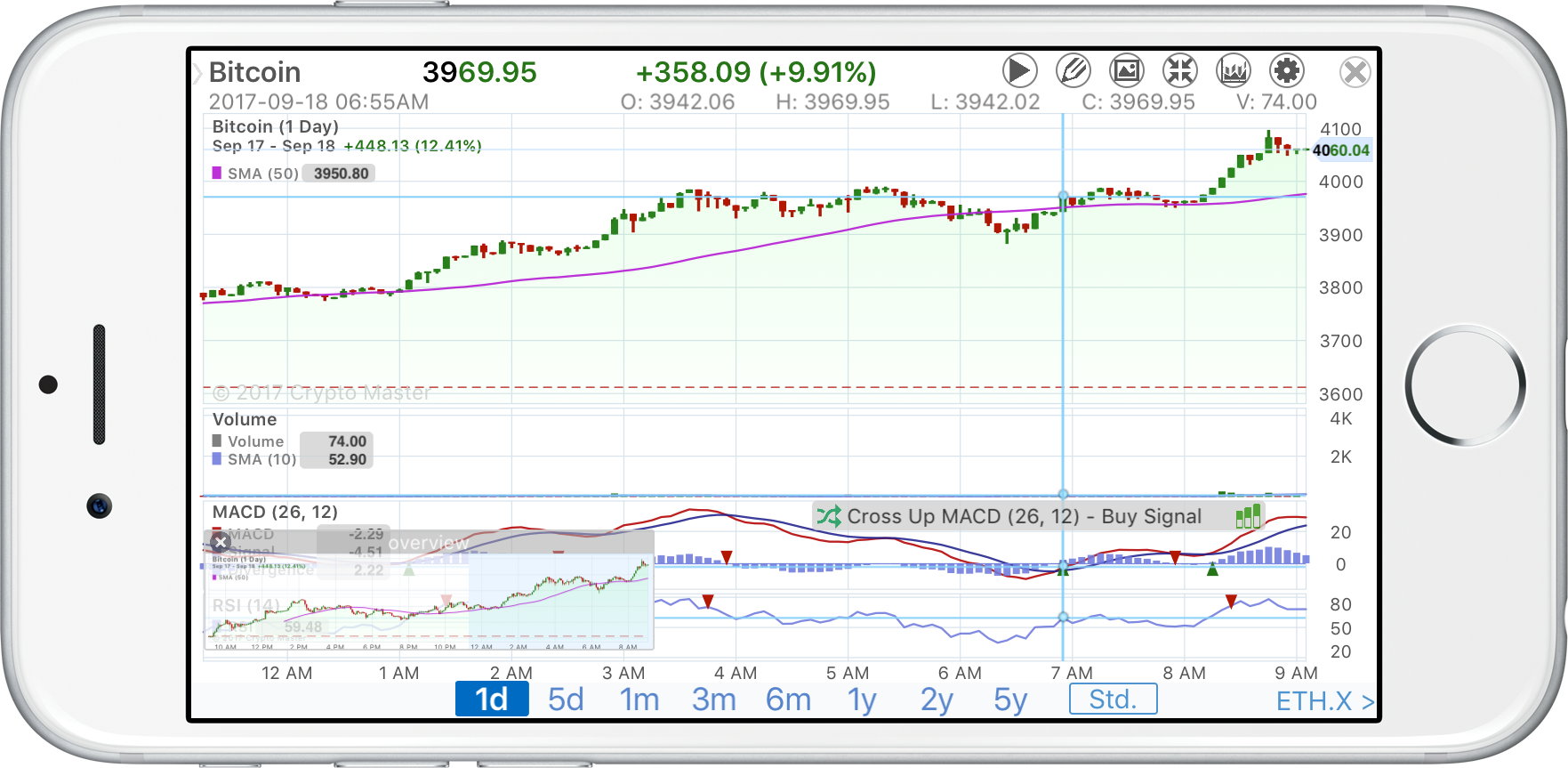
Task: Open chart settings gear icon
Action: click(1287, 70)
